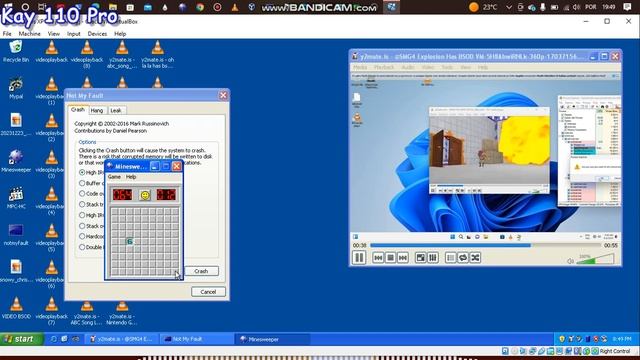Select the snowy_chris desktop file
This screenshot has width=640, height=360.
point(16,271)
